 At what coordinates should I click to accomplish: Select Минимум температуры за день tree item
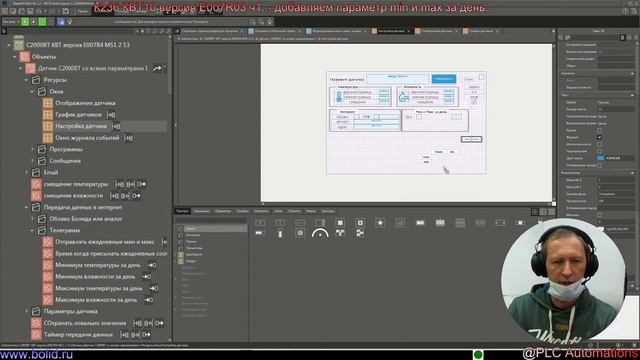tap(98, 265)
